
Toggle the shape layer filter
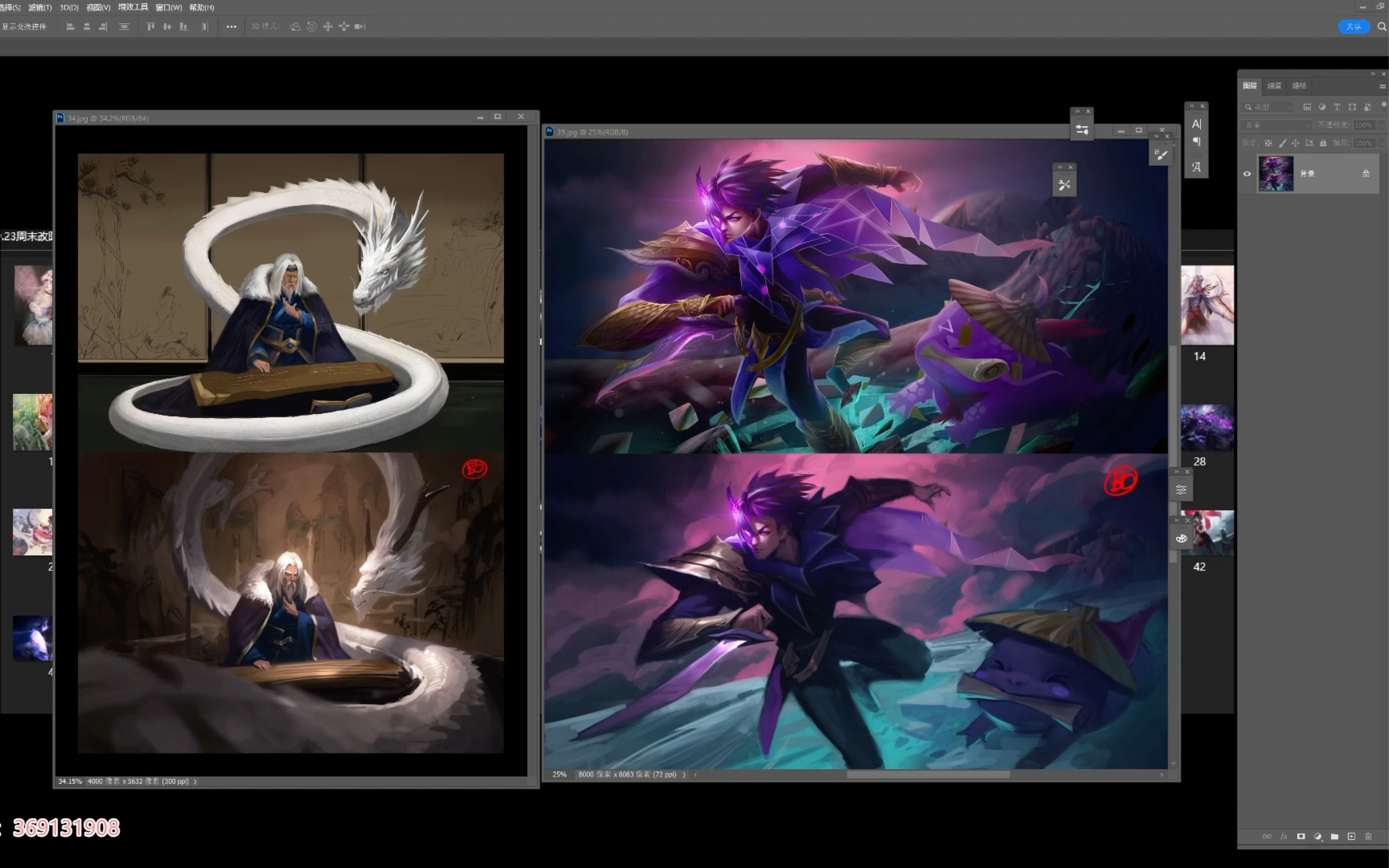1352,107
